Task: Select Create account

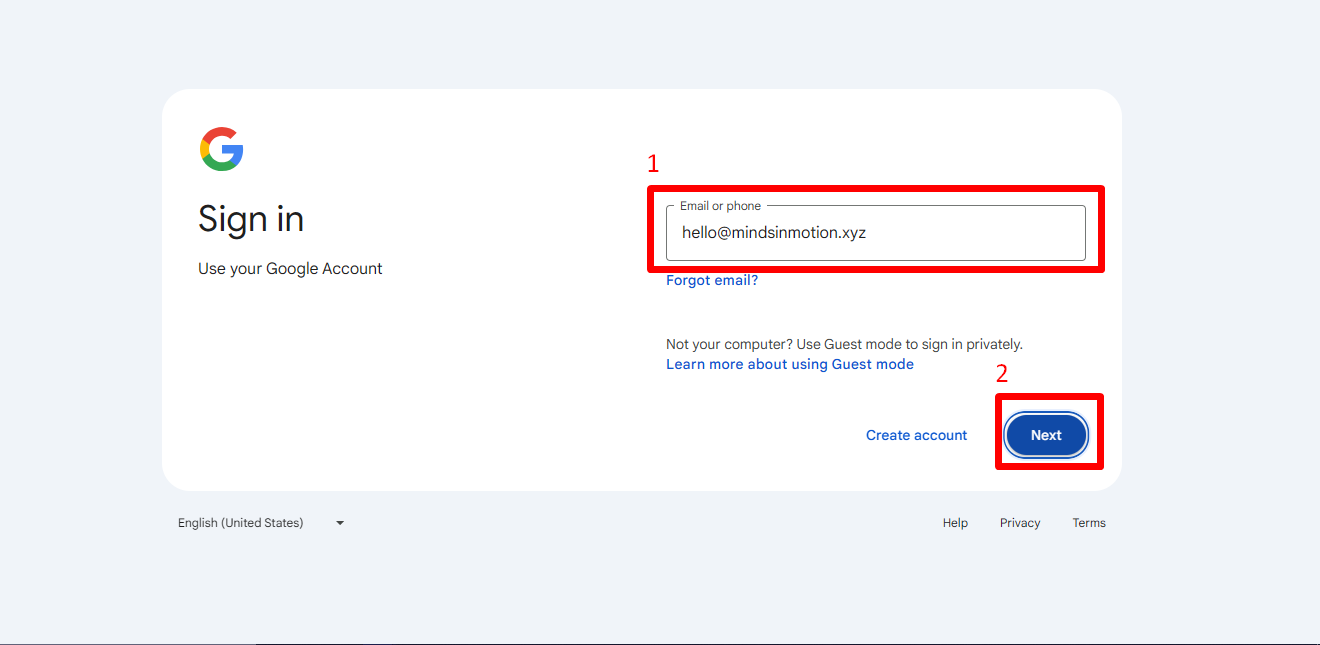Action: [x=916, y=435]
